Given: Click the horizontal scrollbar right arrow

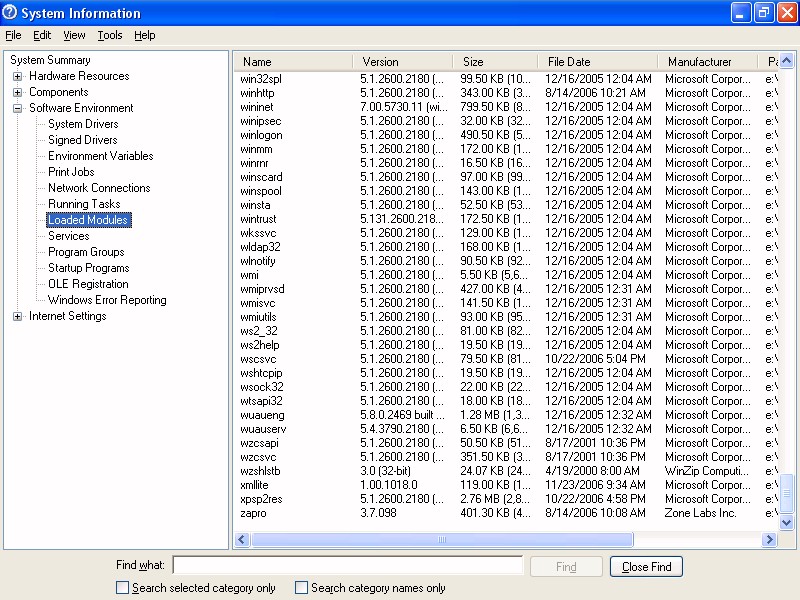Looking at the screenshot, I should (769, 540).
